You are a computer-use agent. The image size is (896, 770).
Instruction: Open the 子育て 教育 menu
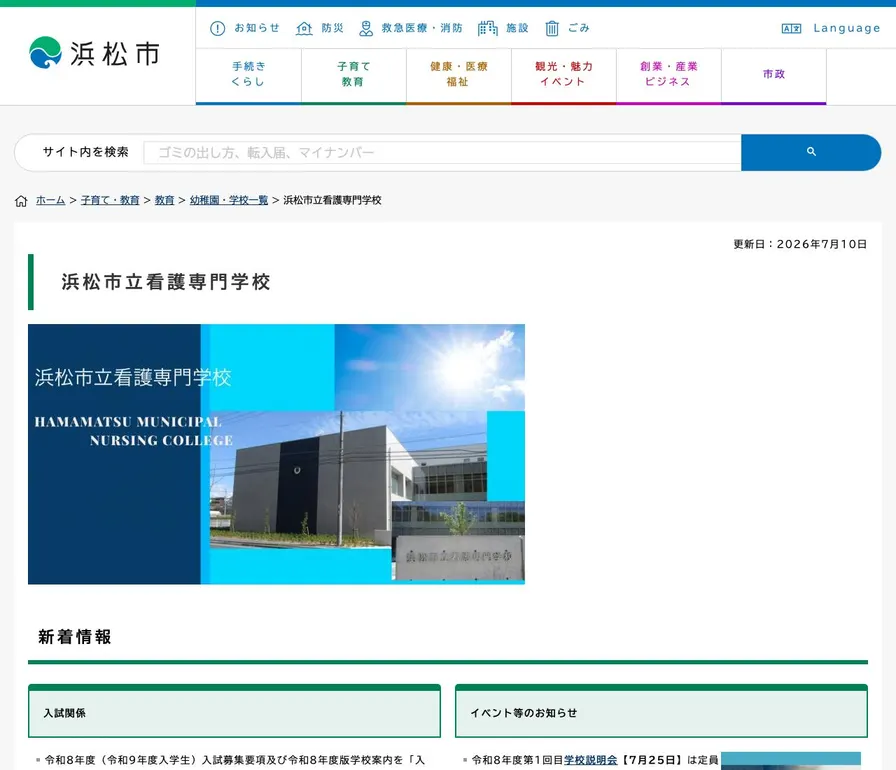click(354, 74)
